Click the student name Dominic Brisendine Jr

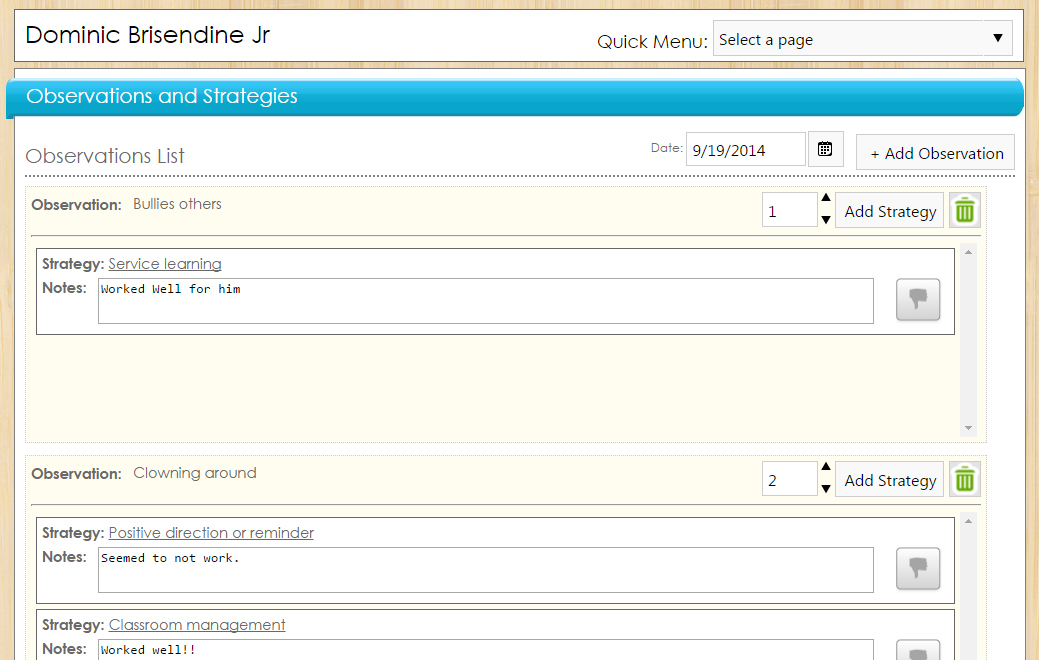[148, 35]
